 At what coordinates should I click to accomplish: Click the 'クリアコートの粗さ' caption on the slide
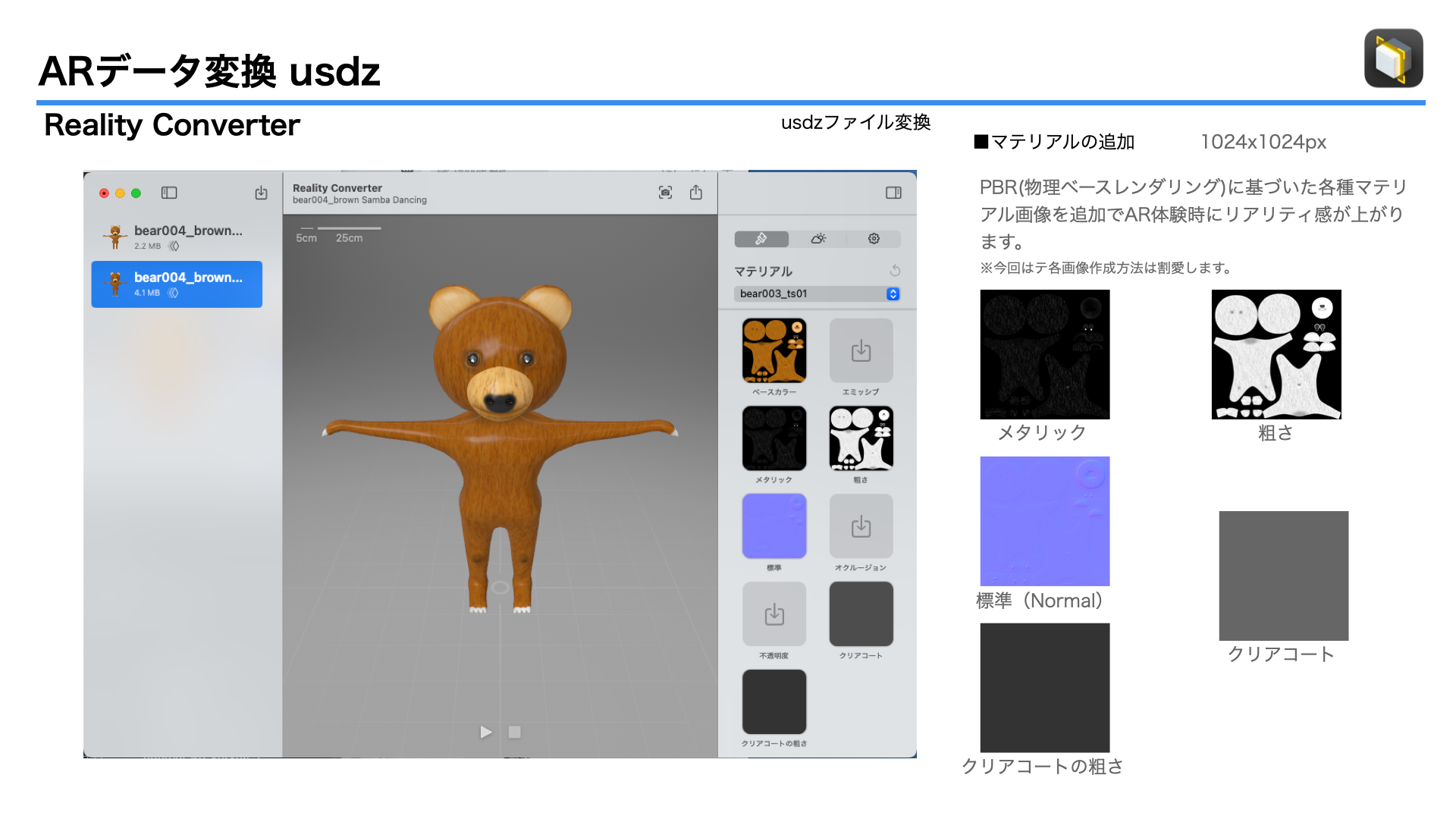1043,767
